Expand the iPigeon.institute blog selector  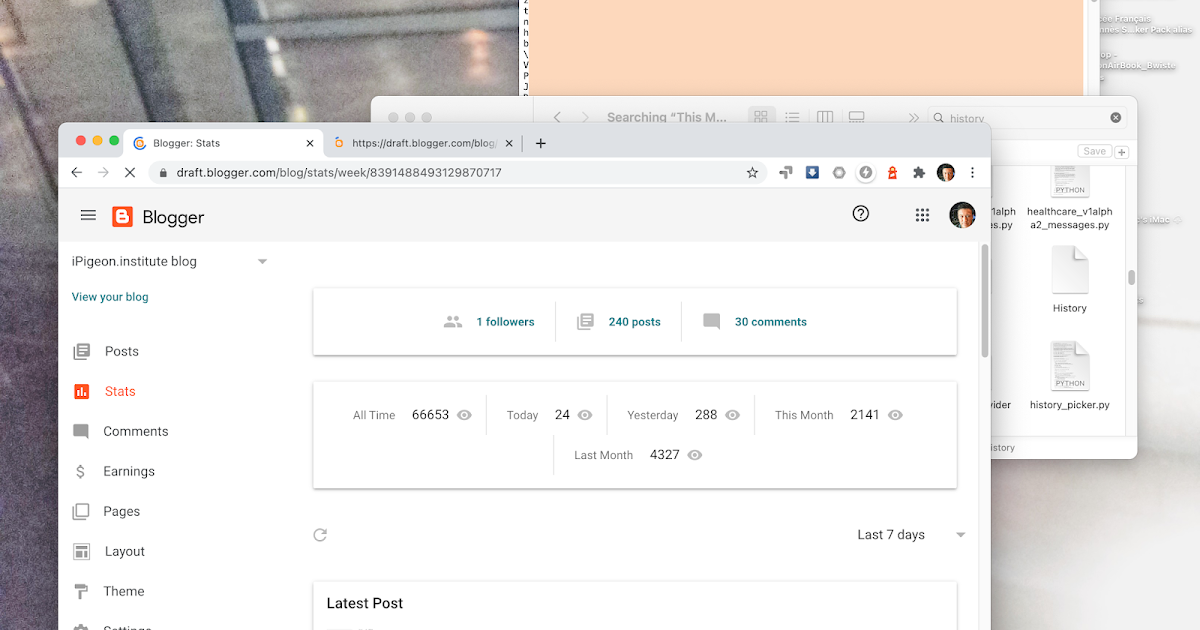(x=262, y=262)
